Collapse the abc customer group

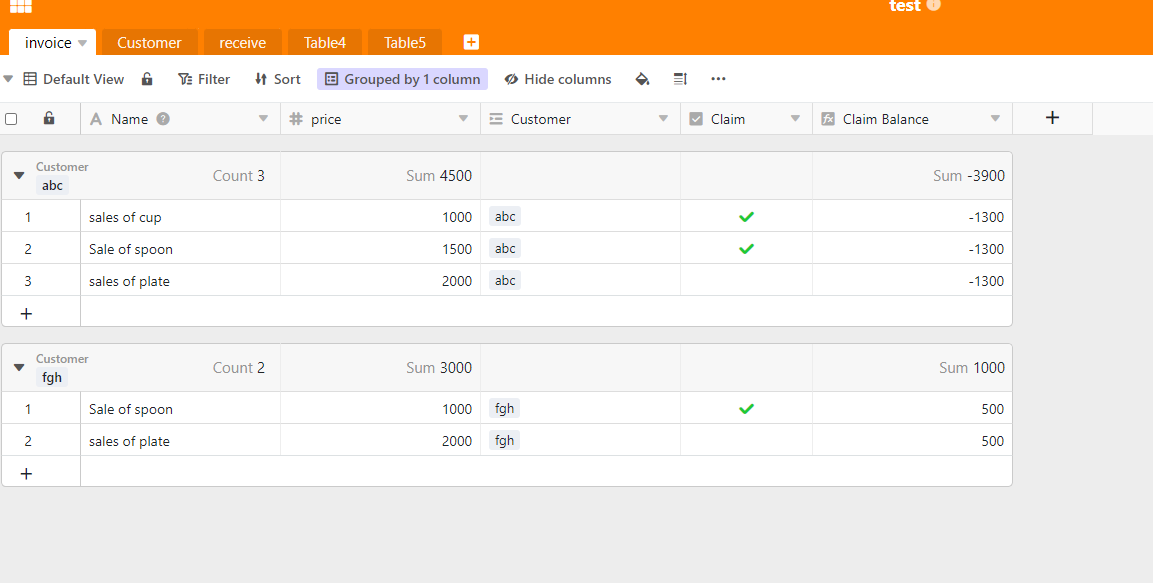18,176
